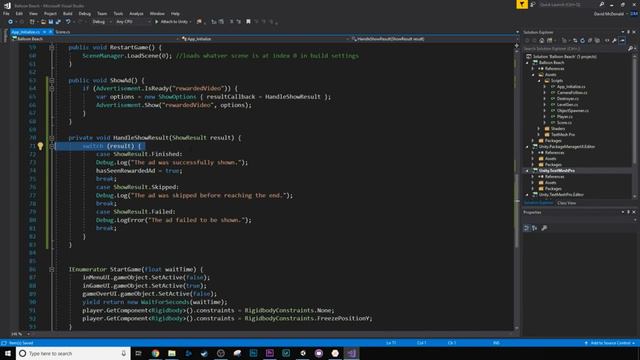Click Solution Explorer Sync with Active Document
The image size is (640, 360).
tap(575, 40)
